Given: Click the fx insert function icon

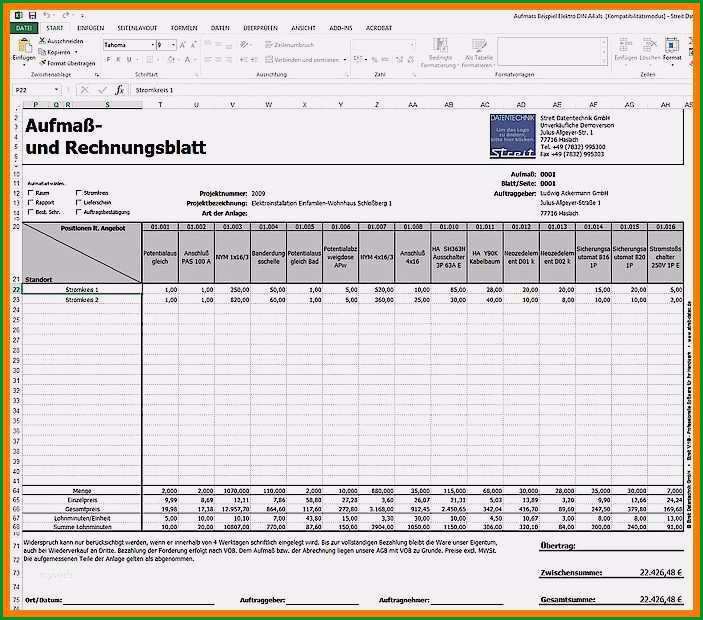Looking at the screenshot, I should (x=119, y=90).
